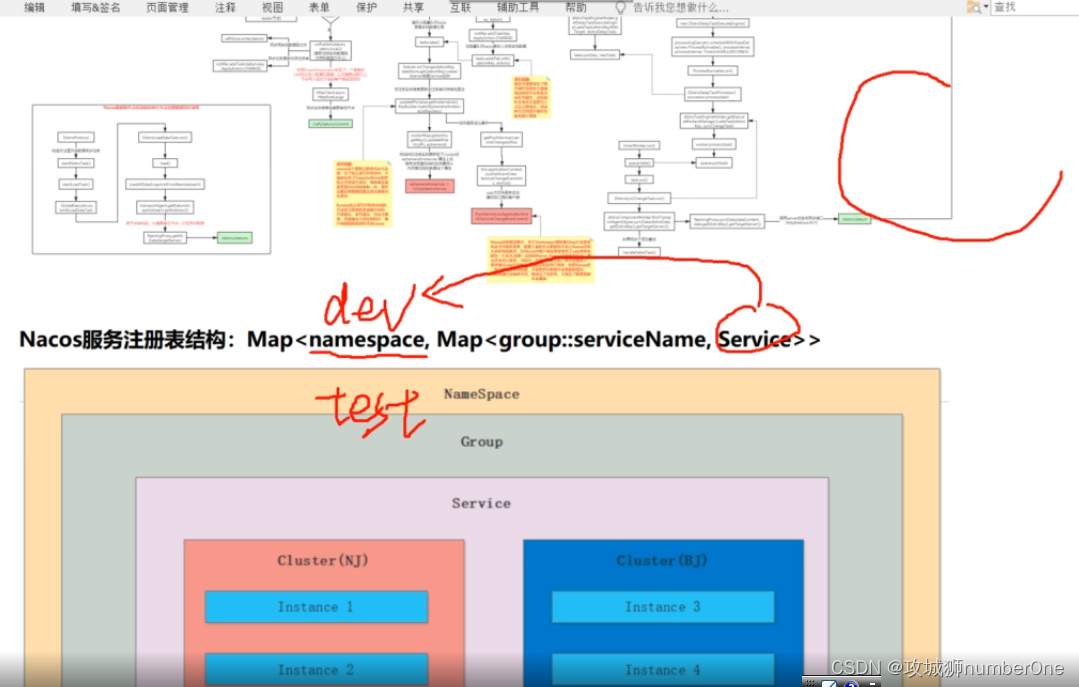Screen dimensions: 1079x687
Task: Focus the 告诉我您想做什么 field
Action: 680,8
